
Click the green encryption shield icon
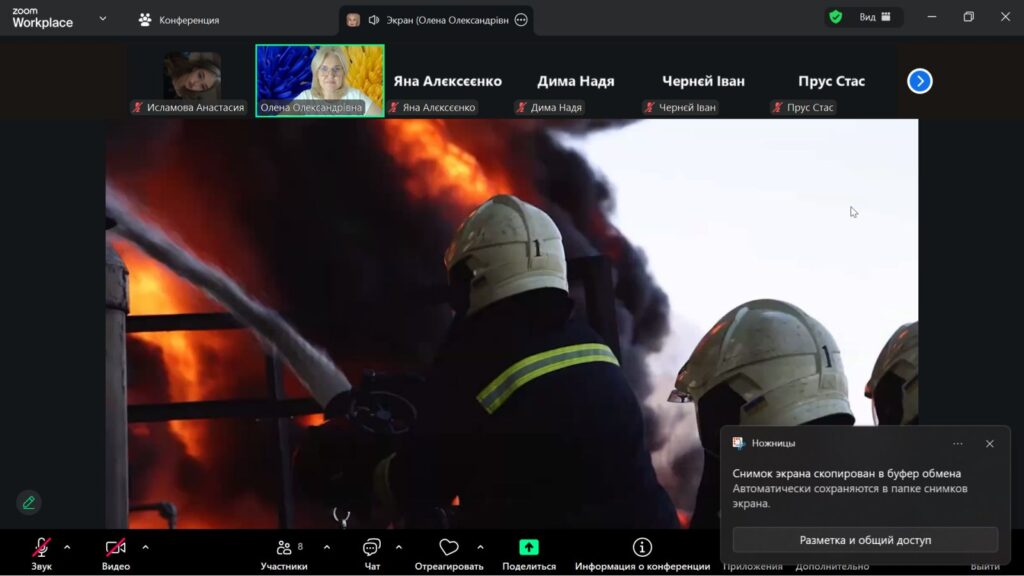pyautogui.click(x=835, y=17)
